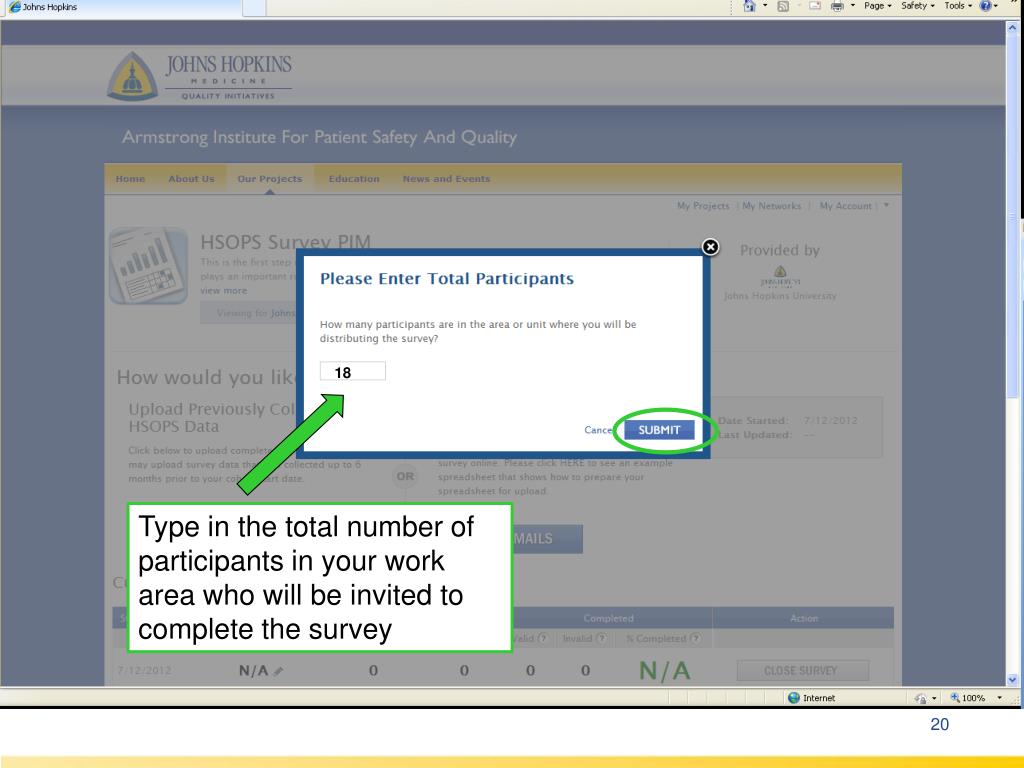
Task: Select the Johns Hopkins browser tab
Action: (x=121, y=7)
